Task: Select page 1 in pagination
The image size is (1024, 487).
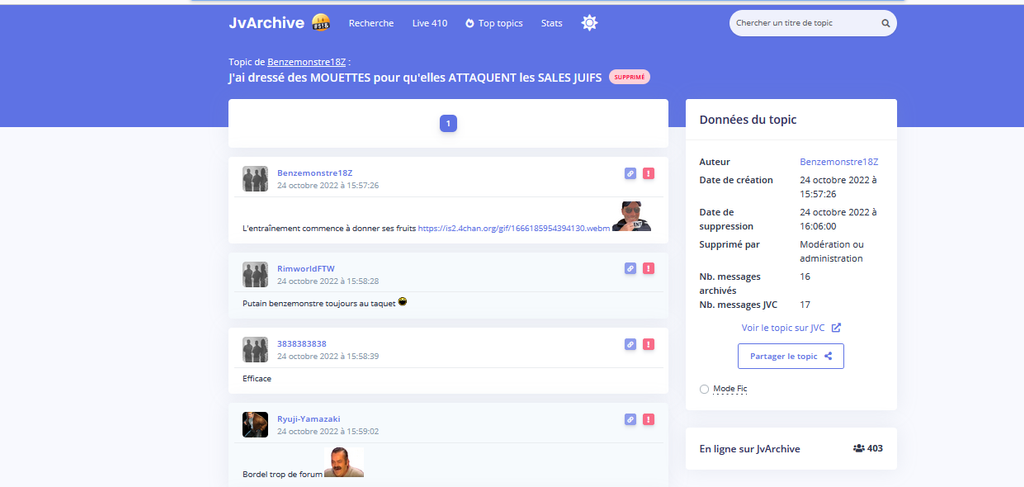Action: pyautogui.click(x=449, y=124)
